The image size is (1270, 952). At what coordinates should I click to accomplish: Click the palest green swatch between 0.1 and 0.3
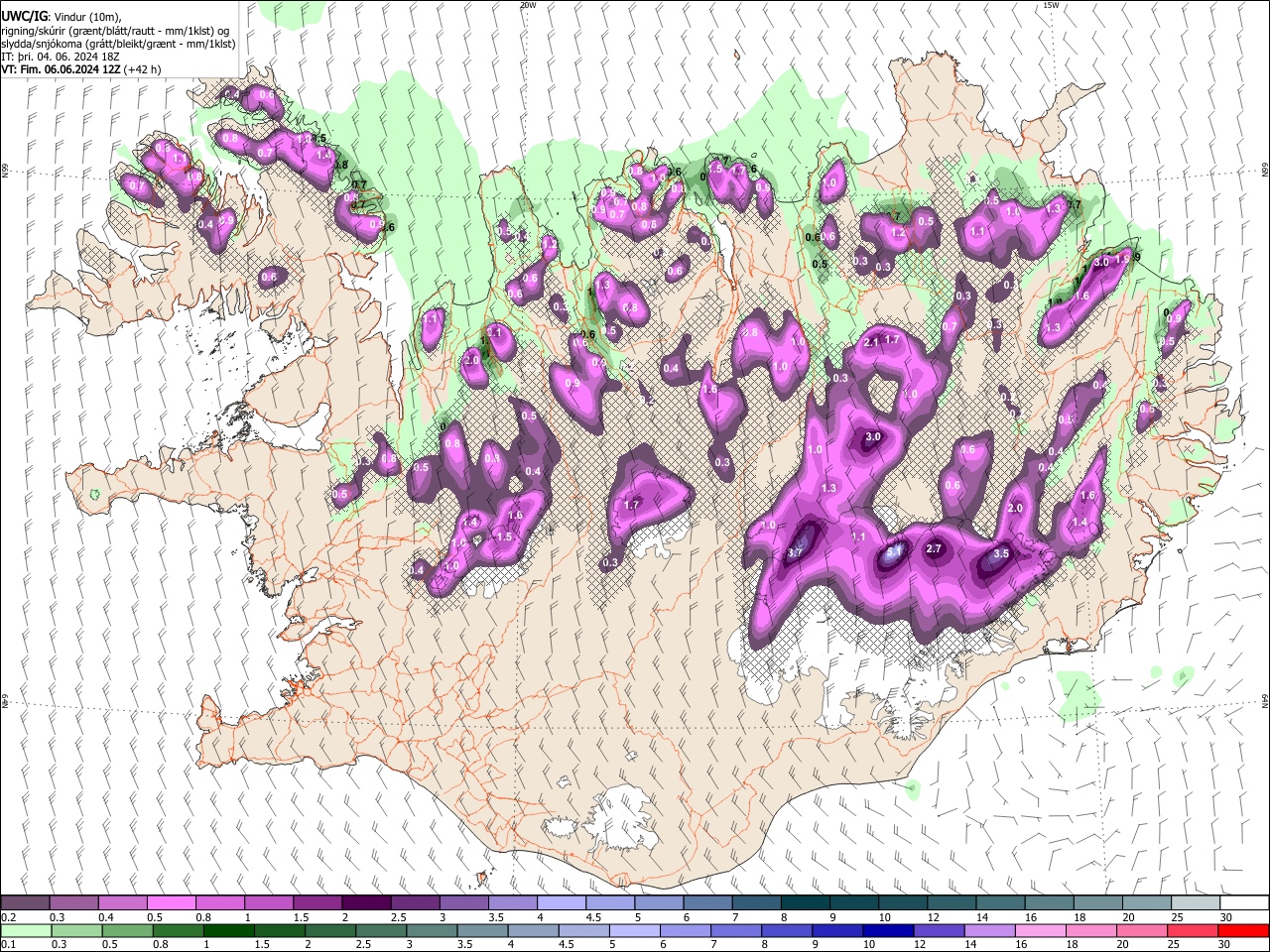tap(26, 930)
